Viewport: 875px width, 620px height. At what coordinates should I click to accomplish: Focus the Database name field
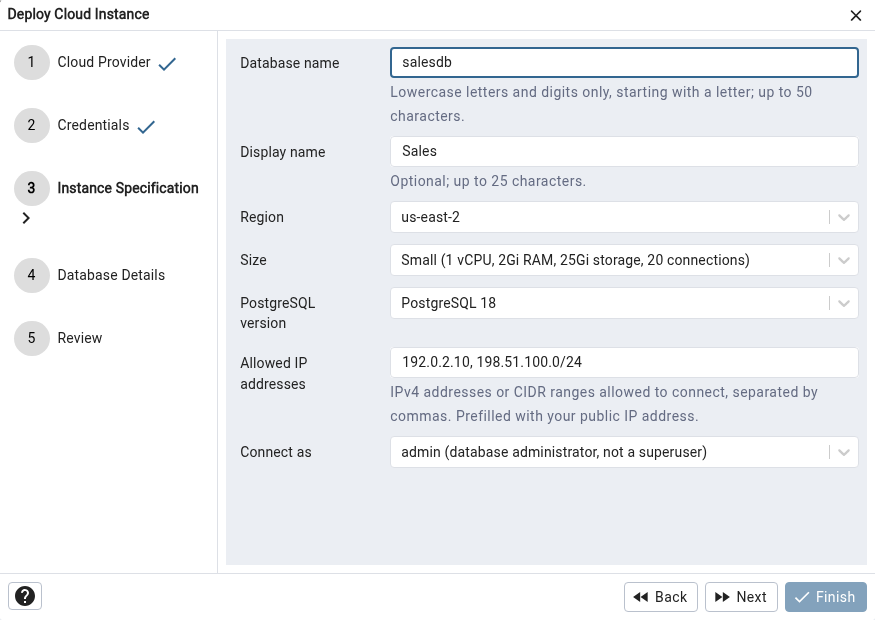[x=624, y=63]
